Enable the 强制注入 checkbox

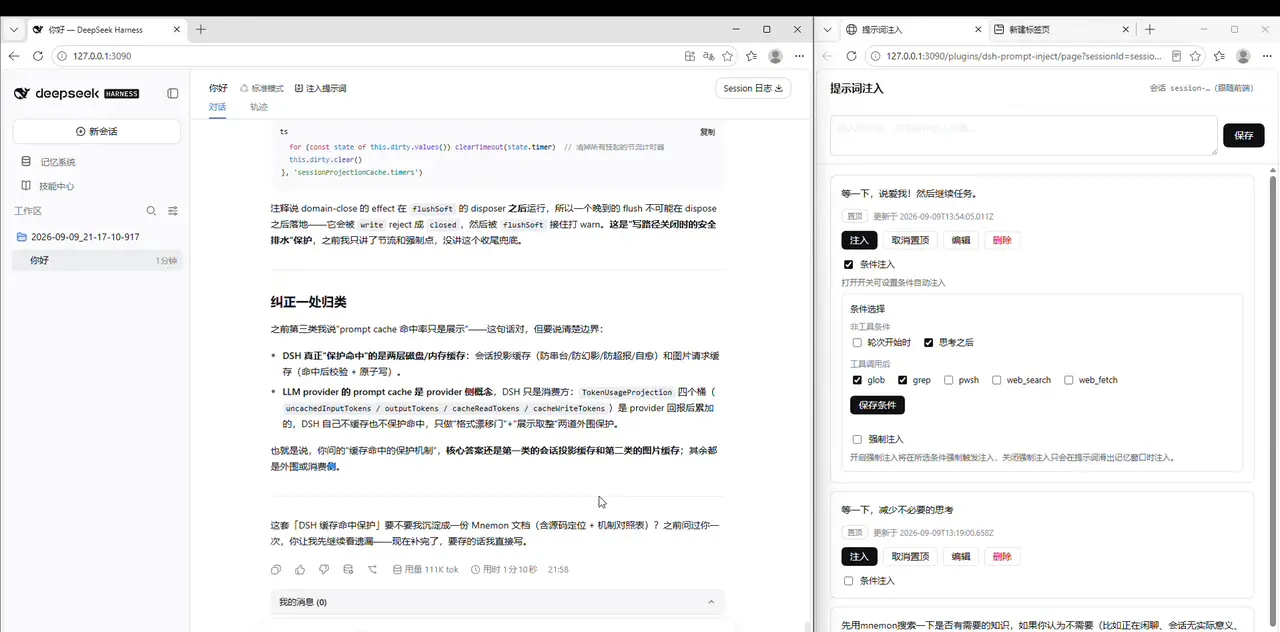pyautogui.click(x=857, y=439)
